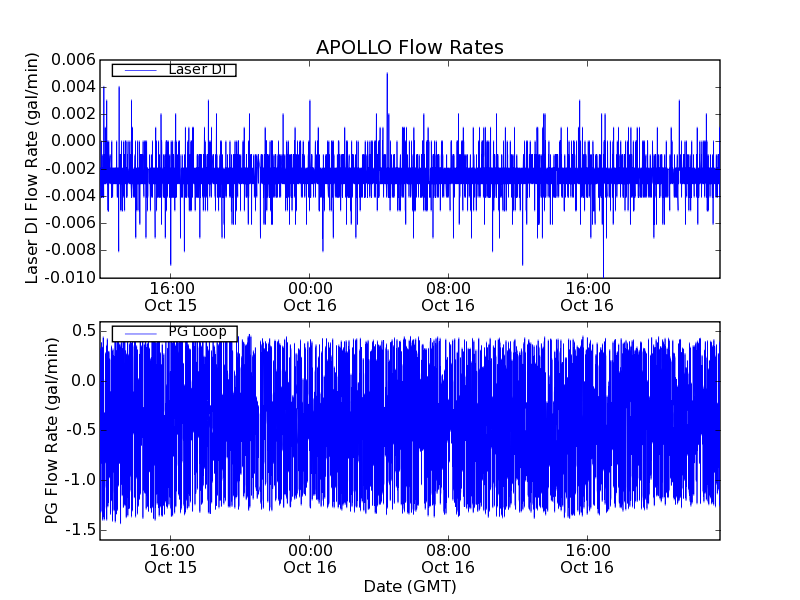Viewport: 800px width, 600px height.
Task: Click the Date (GMT) x-axis label
Action: click(x=409, y=586)
